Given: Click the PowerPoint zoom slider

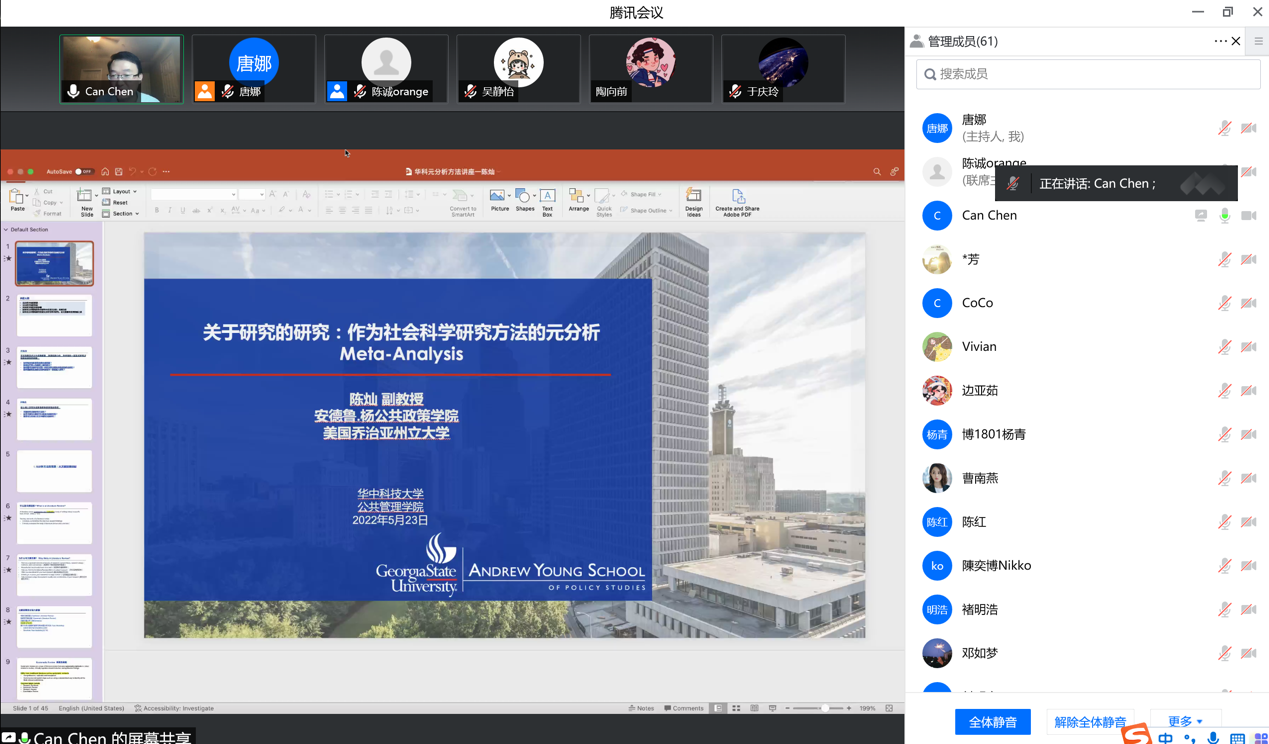Looking at the screenshot, I should [x=824, y=708].
